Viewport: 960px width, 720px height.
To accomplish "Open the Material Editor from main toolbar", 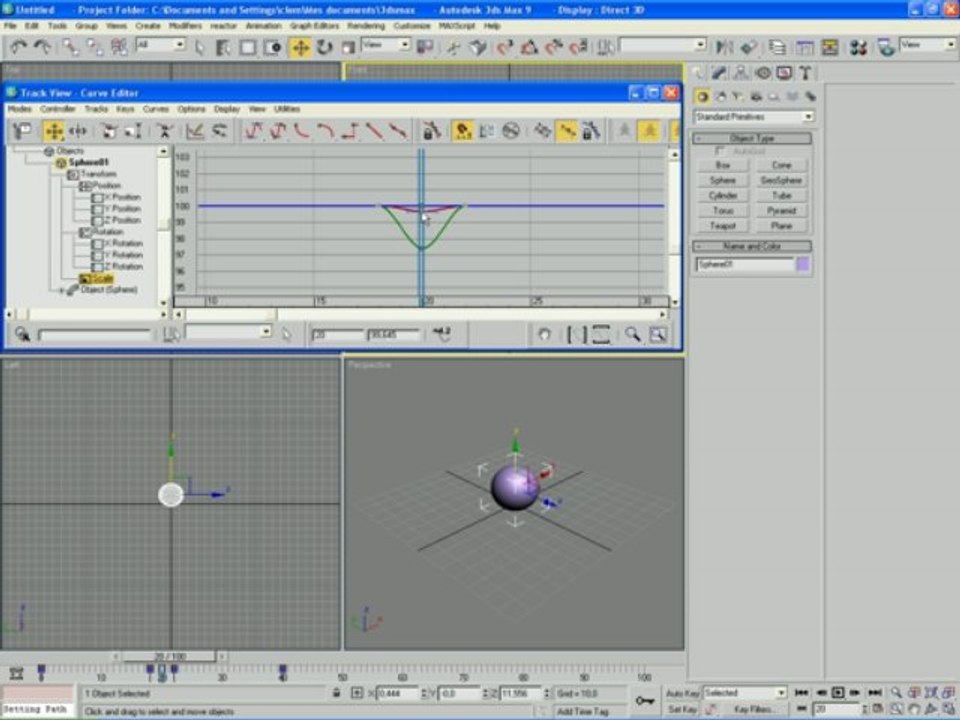I will (x=856, y=47).
